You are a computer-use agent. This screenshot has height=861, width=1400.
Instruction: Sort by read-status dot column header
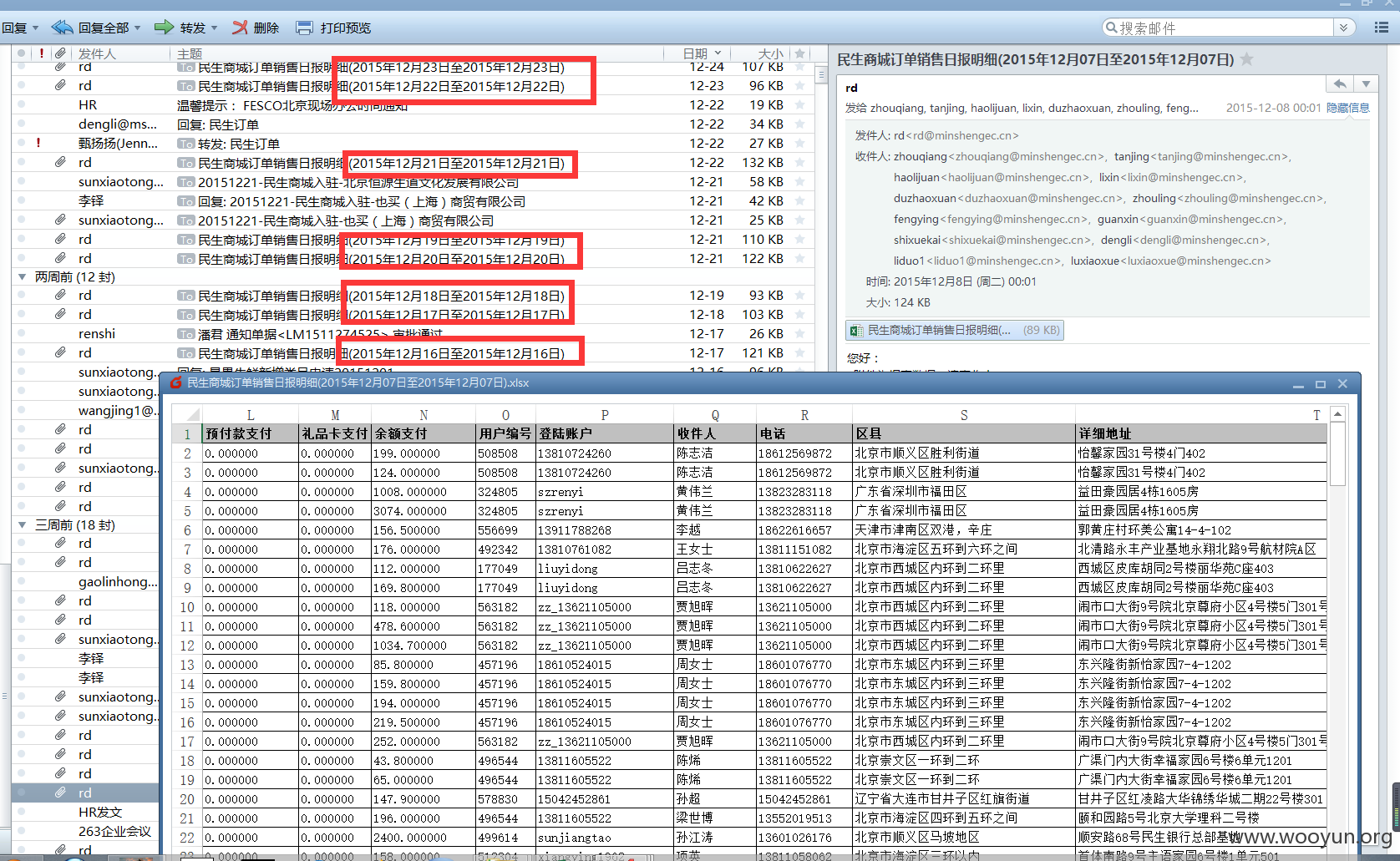pos(21,53)
